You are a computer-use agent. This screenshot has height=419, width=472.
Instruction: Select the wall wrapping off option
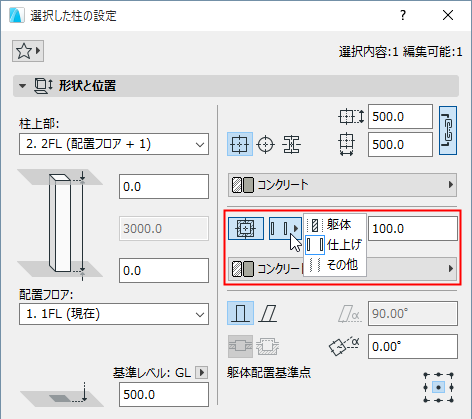[267, 347]
